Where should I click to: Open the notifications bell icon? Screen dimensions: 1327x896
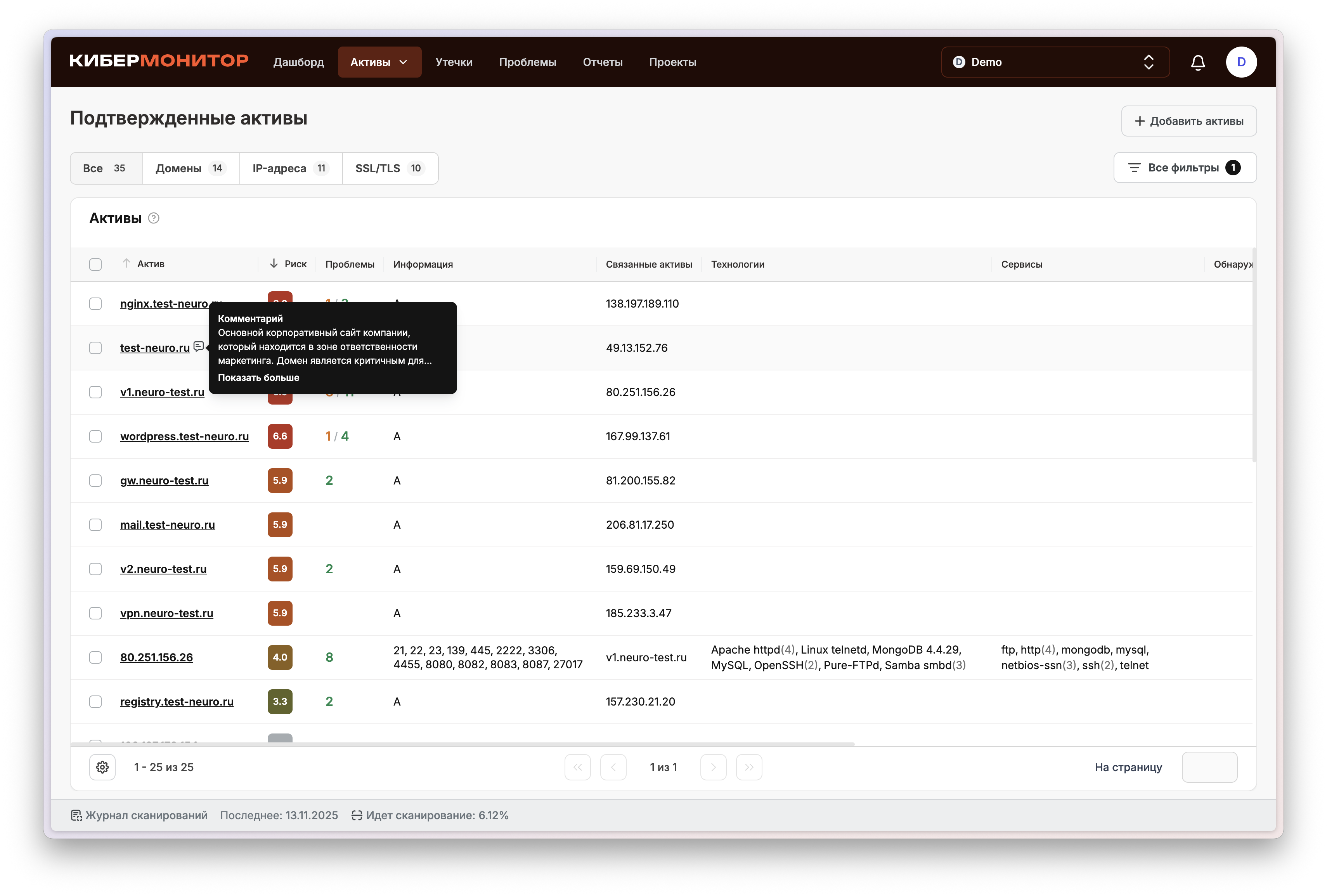pos(1197,62)
